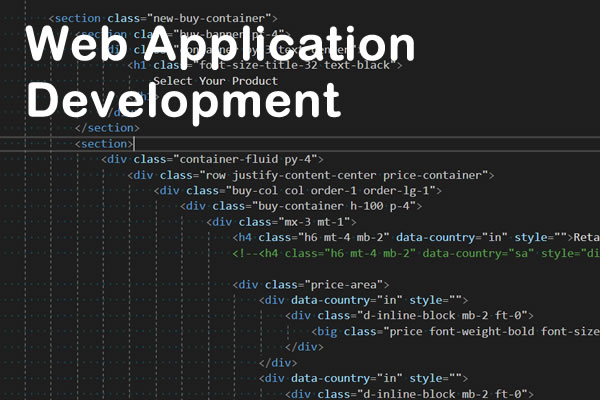Click the h1 font-size-title-32 code line
600x400 pixels.
click(265, 65)
